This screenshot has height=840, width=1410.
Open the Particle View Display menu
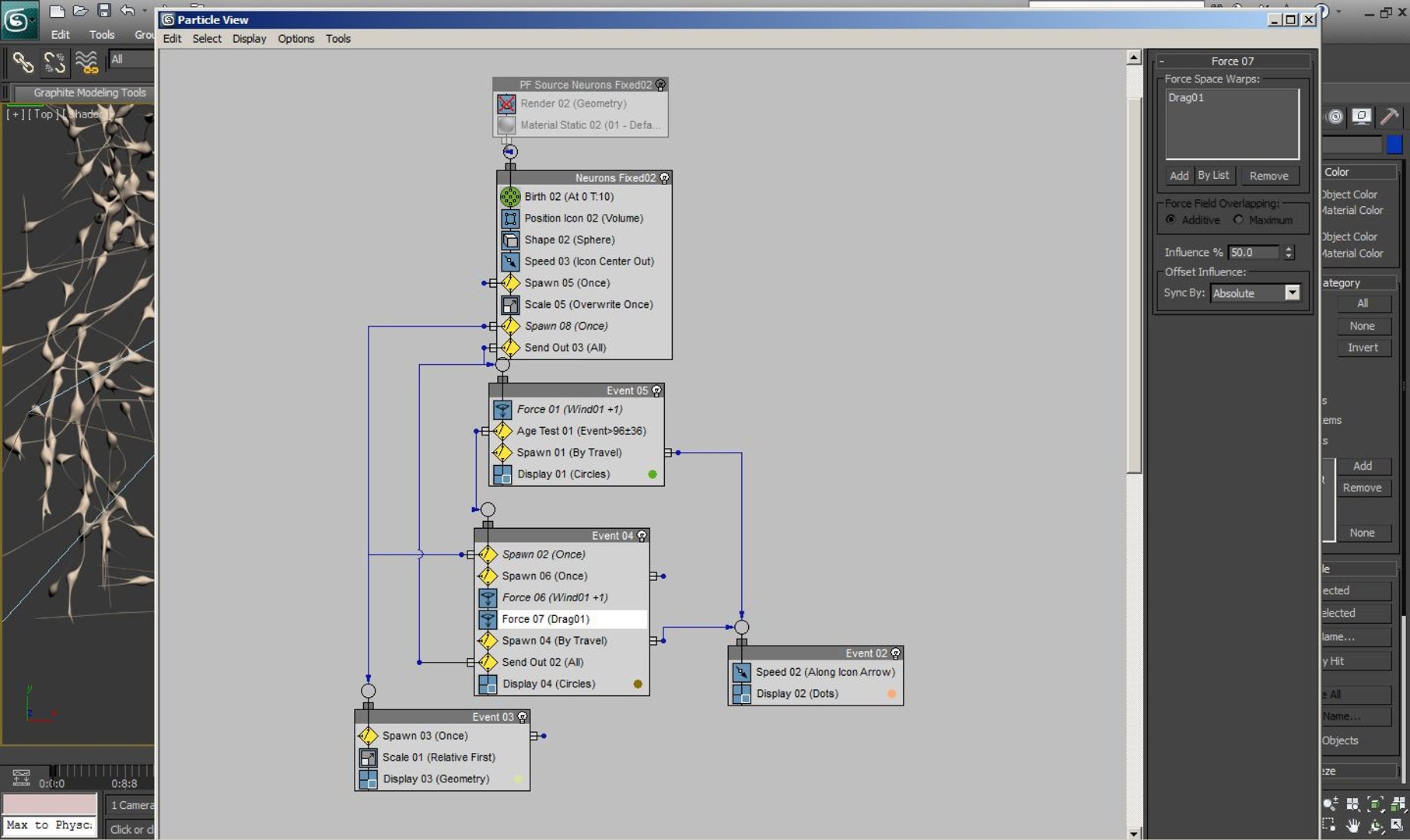click(x=249, y=39)
